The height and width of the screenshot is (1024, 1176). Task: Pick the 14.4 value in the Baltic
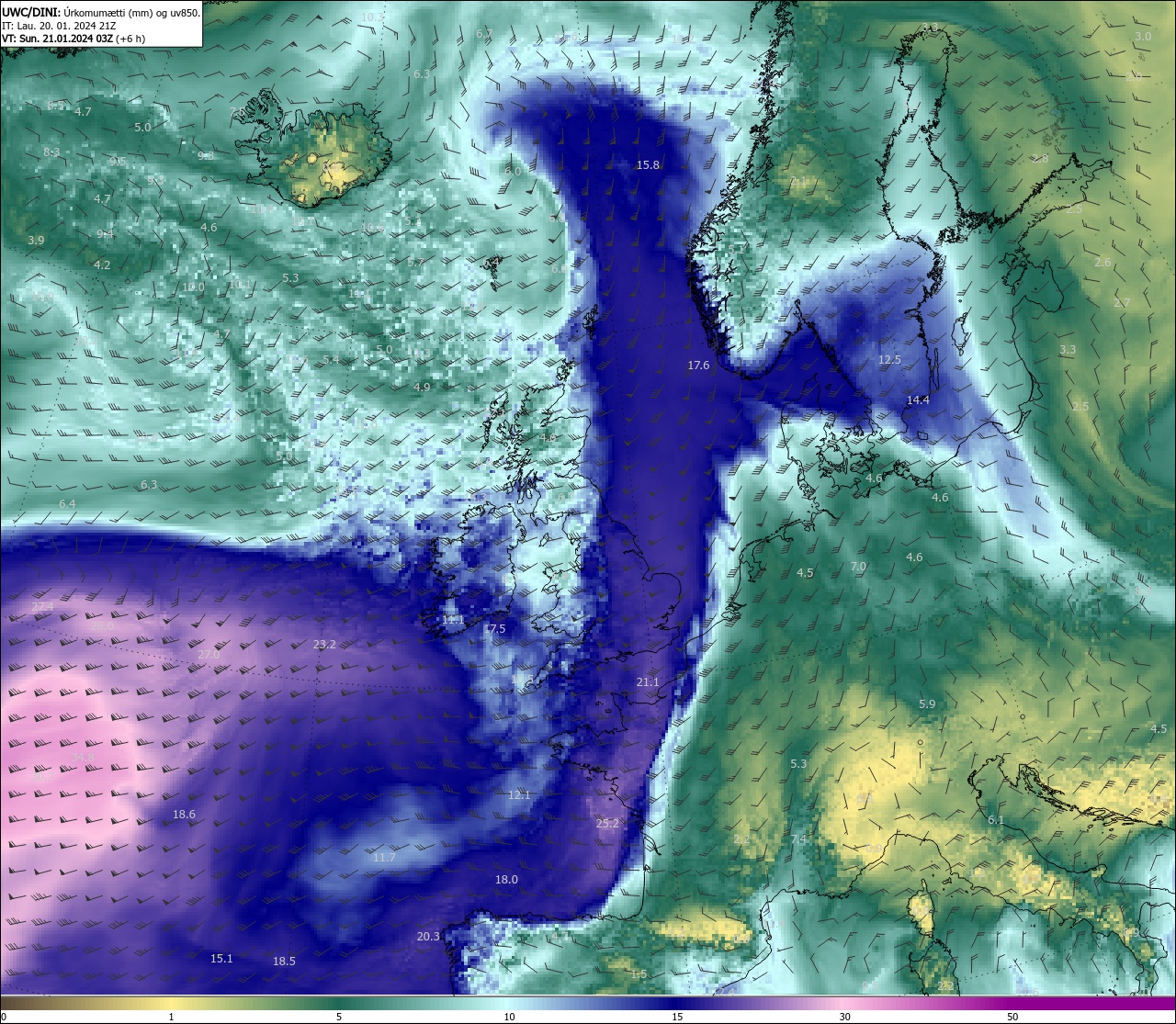918,400
